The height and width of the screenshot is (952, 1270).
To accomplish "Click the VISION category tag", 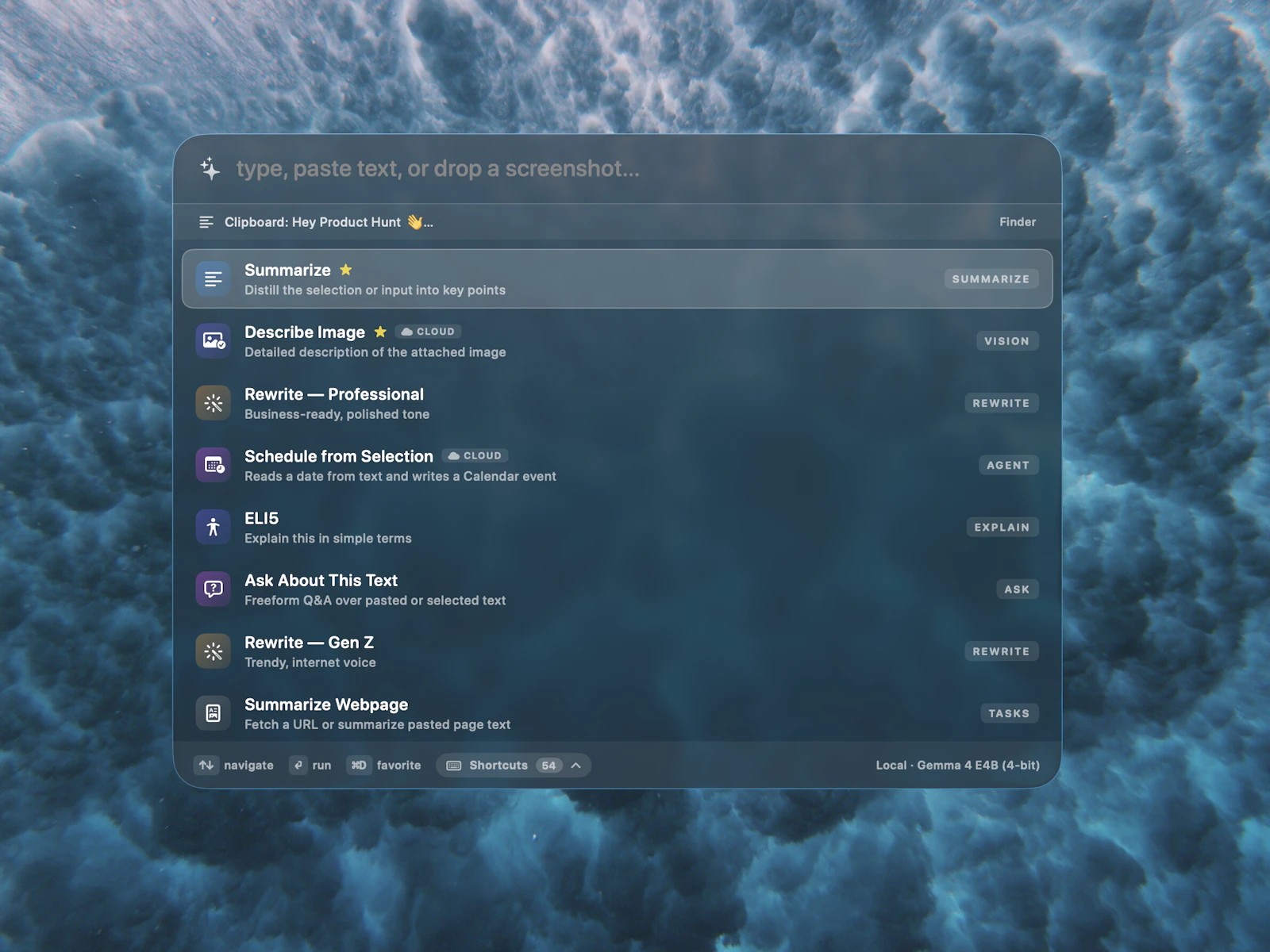I will [1007, 341].
